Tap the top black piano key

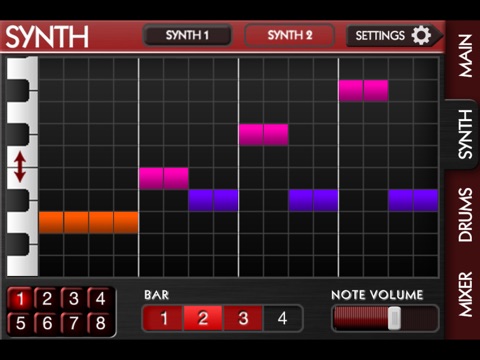click(17, 90)
